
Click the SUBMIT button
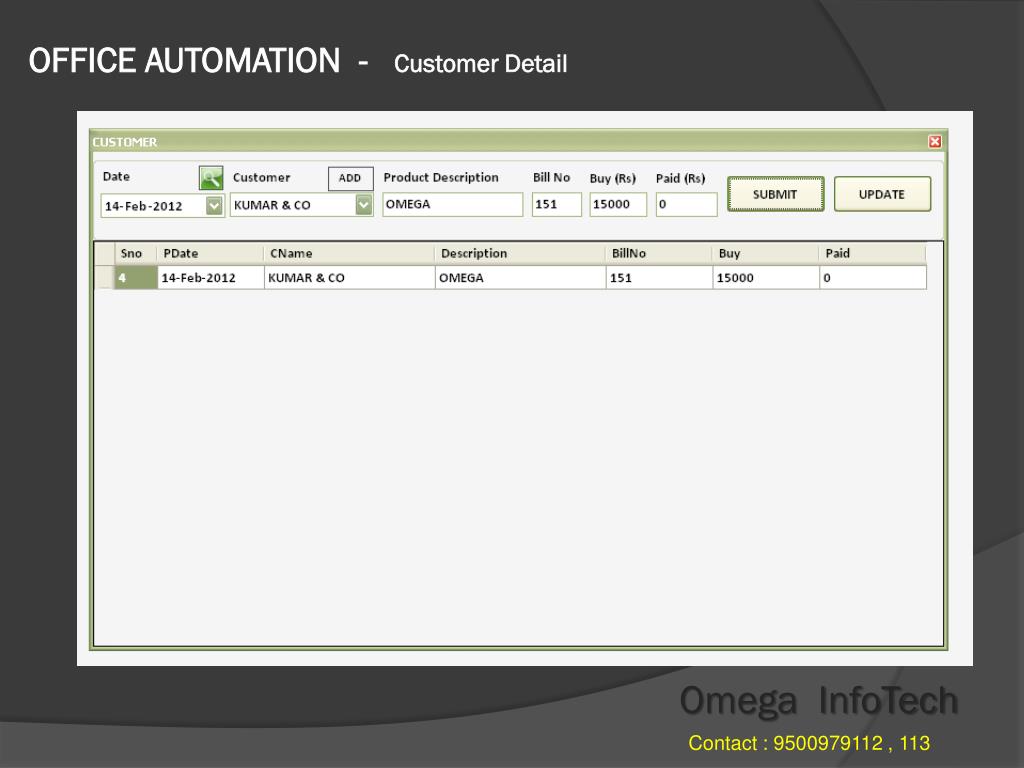[x=775, y=194]
